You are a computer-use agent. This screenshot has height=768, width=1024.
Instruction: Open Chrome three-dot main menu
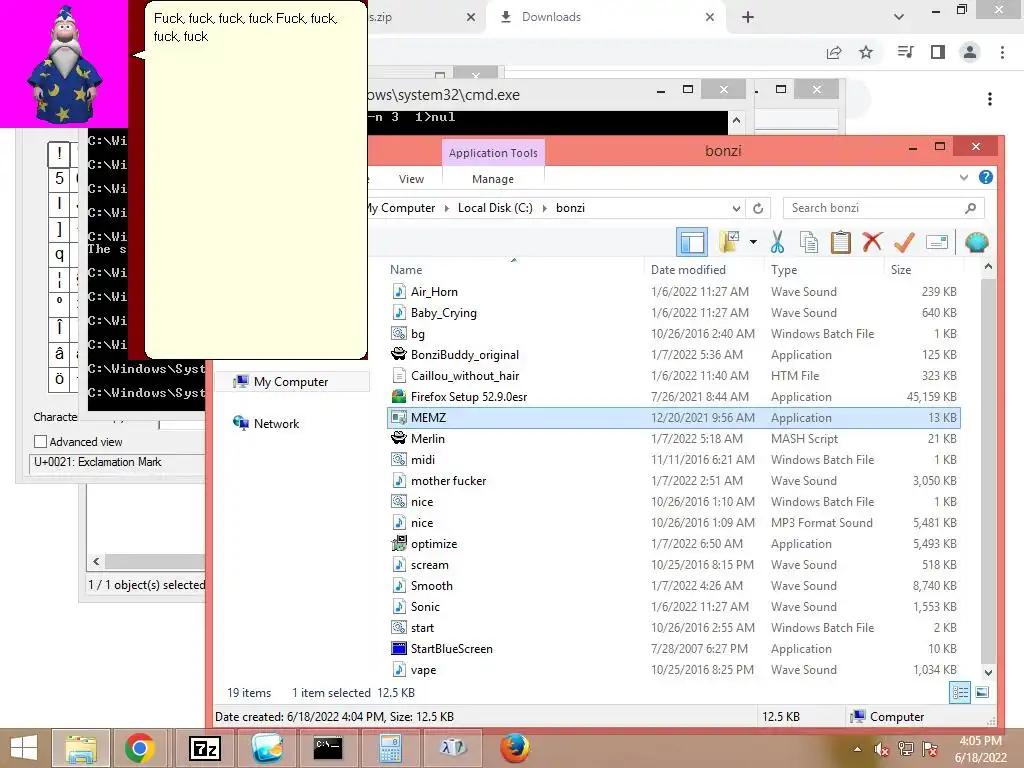coord(1002,52)
